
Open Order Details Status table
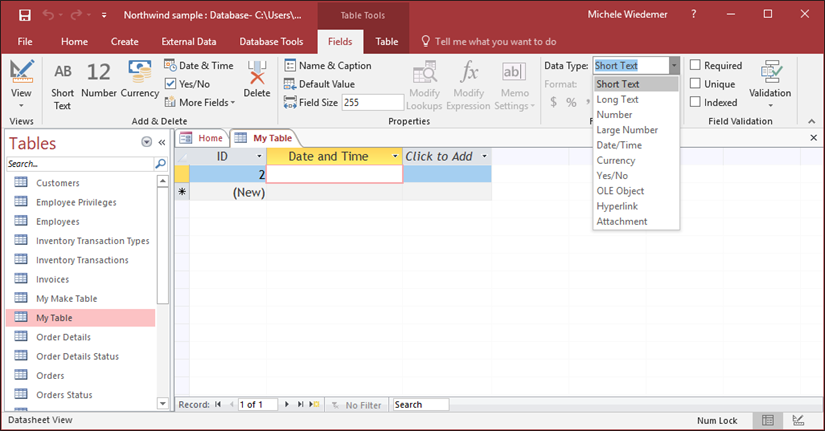77,356
